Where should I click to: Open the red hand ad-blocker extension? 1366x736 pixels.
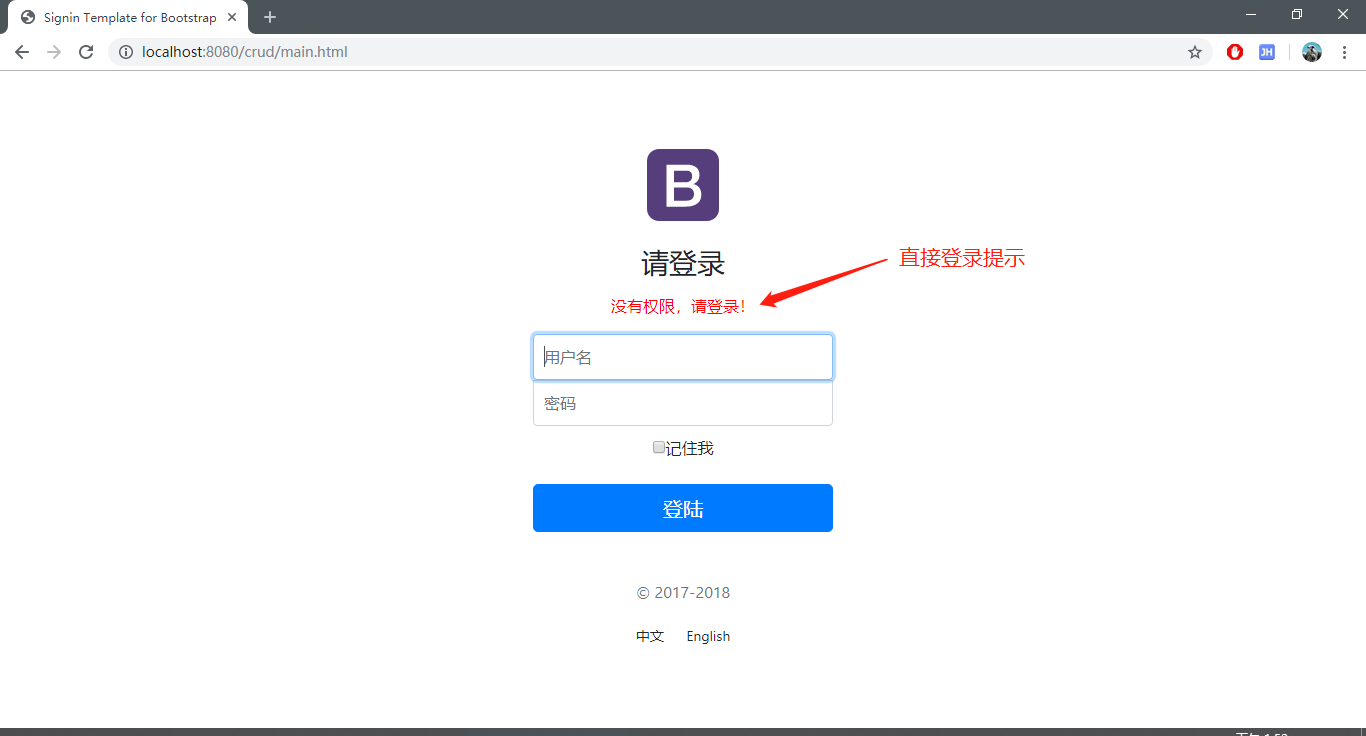pos(1235,52)
